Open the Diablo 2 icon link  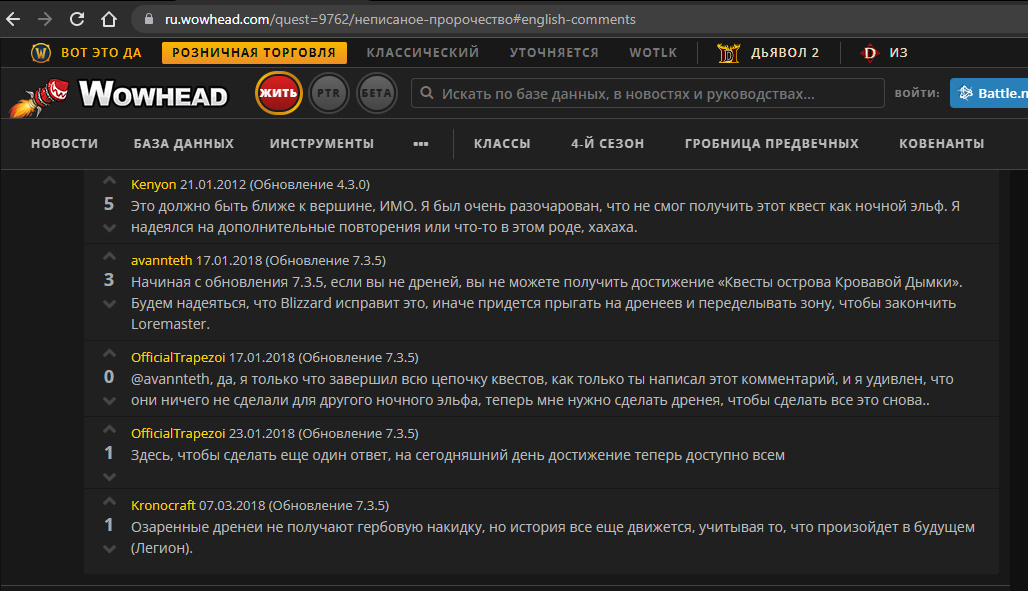click(x=727, y=53)
